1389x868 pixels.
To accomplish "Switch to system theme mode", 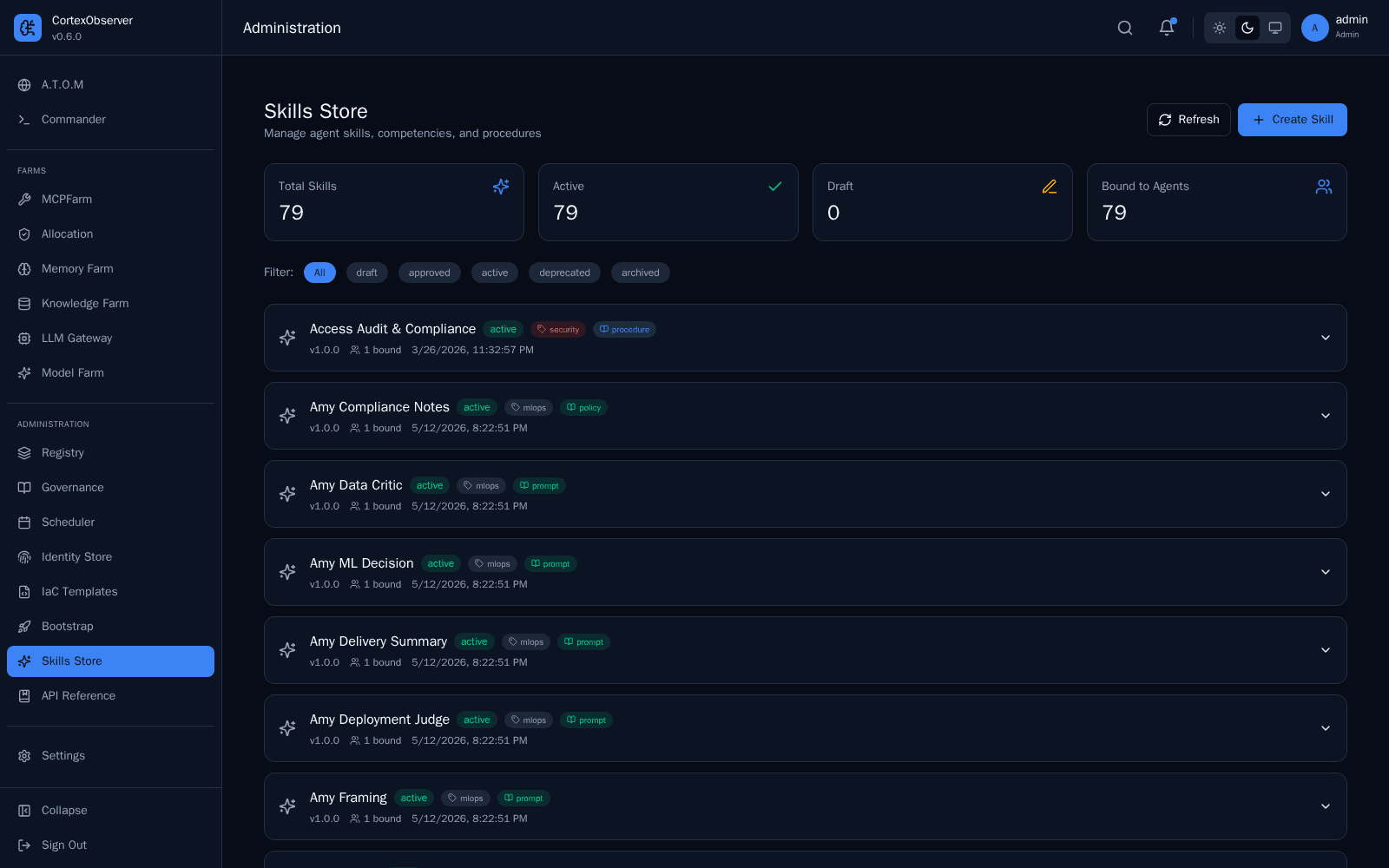I will [1275, 28].
